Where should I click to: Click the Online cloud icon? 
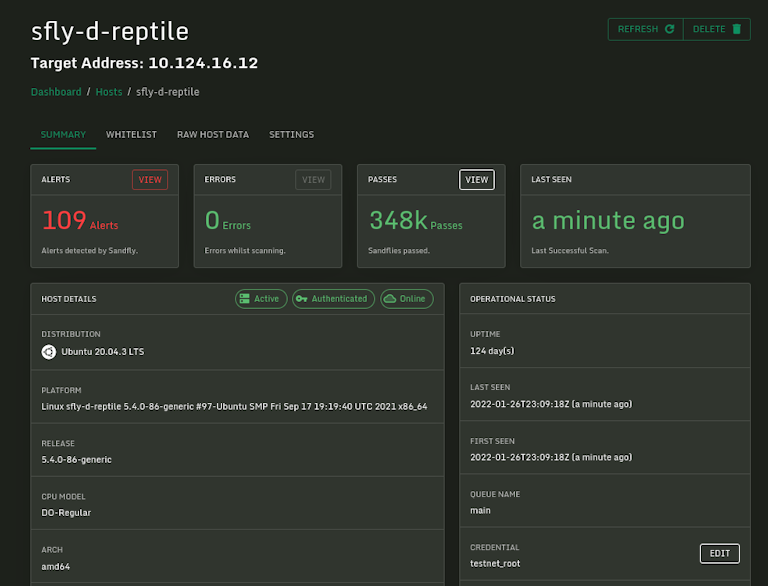tap(391, 299)
